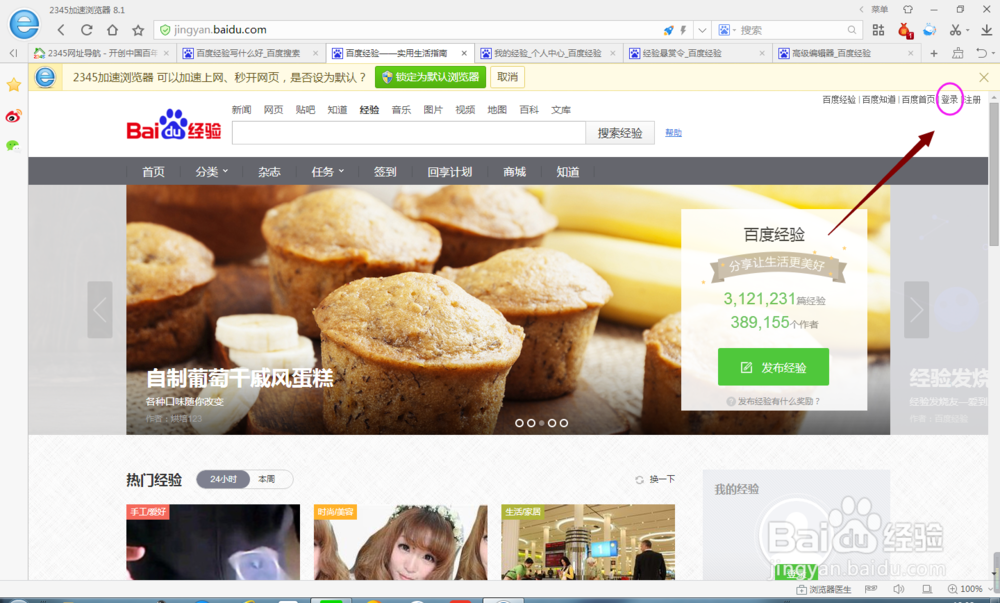Open the favorites star in left sidebar
Screen dimensions: 1000x603
point(13,84)
